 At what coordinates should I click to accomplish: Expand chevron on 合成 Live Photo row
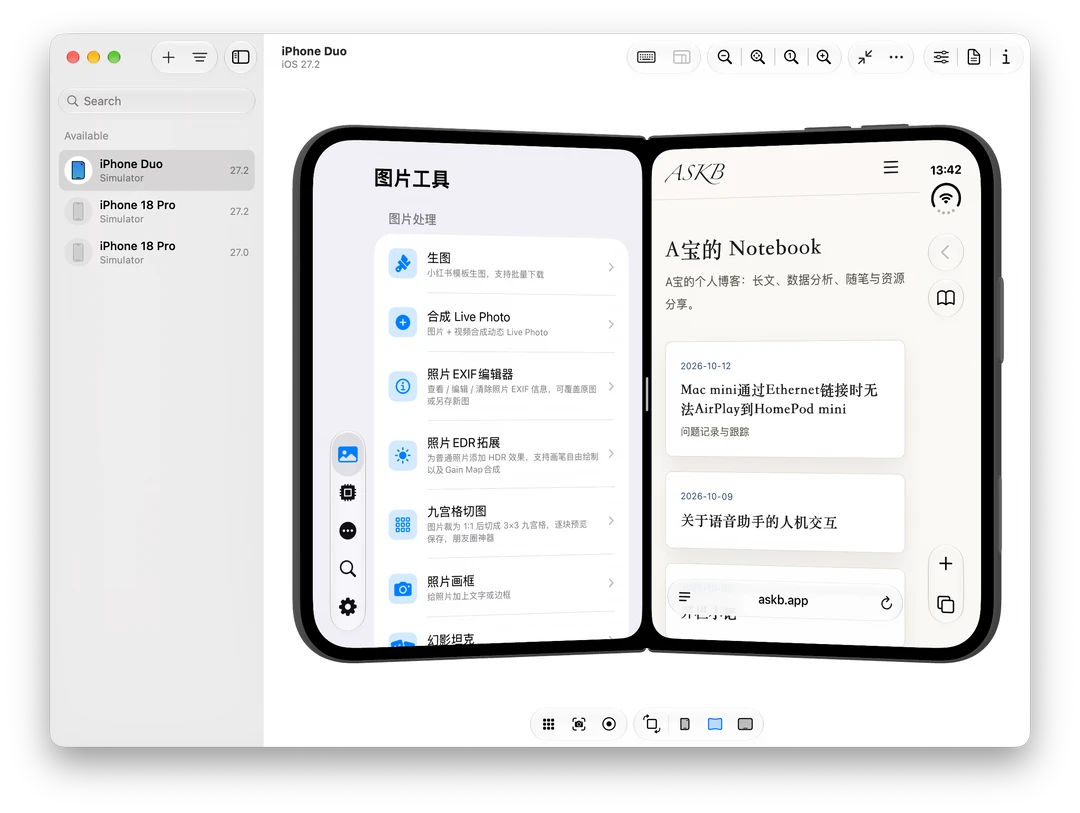click(x=611, y=324)
